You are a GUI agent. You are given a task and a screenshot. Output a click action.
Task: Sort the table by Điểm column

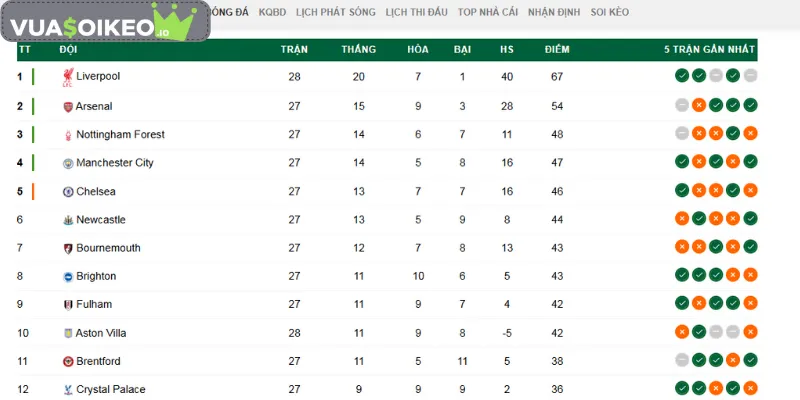point(557,48)
